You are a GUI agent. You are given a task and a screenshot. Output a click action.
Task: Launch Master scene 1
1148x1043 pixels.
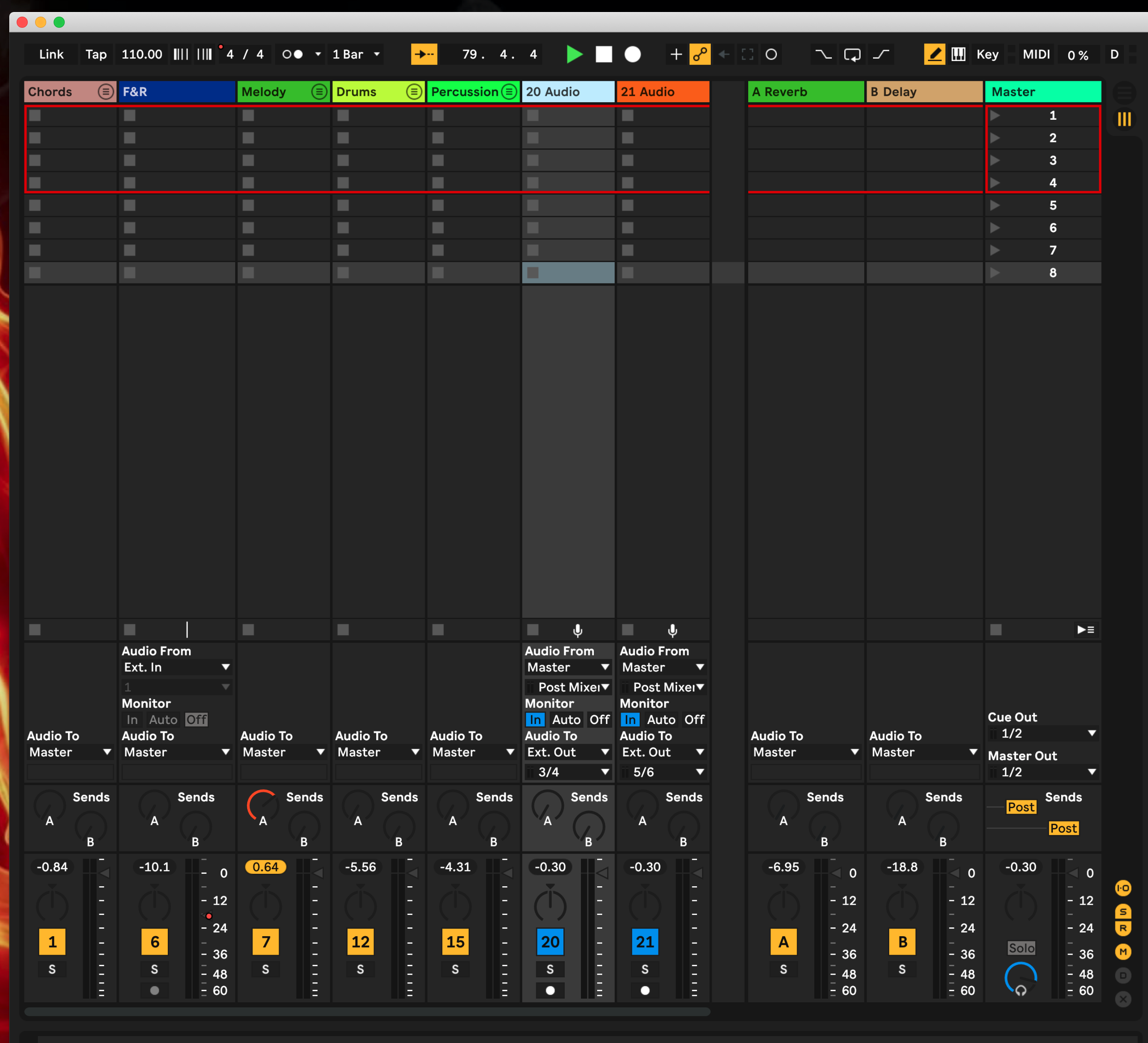pos(995,116)
